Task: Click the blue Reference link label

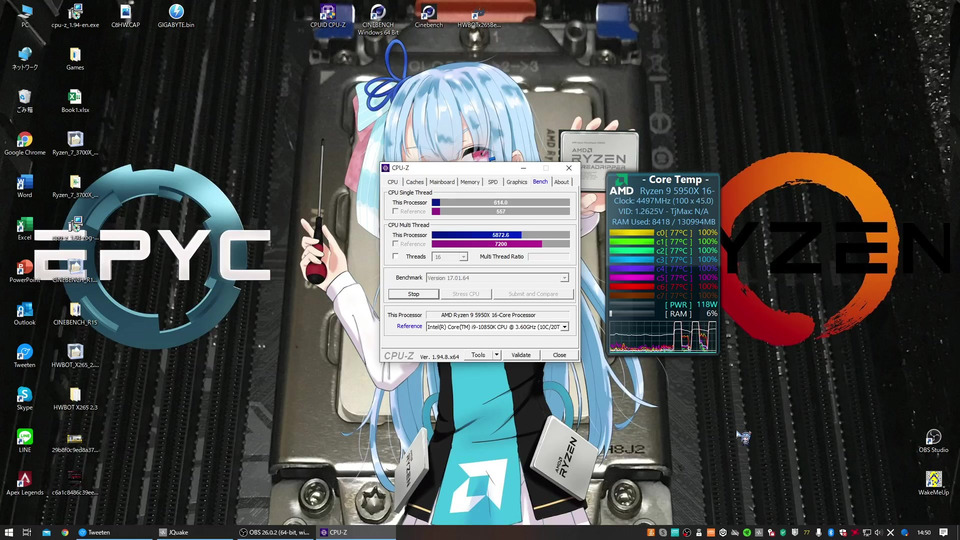Action: point(409,326)
